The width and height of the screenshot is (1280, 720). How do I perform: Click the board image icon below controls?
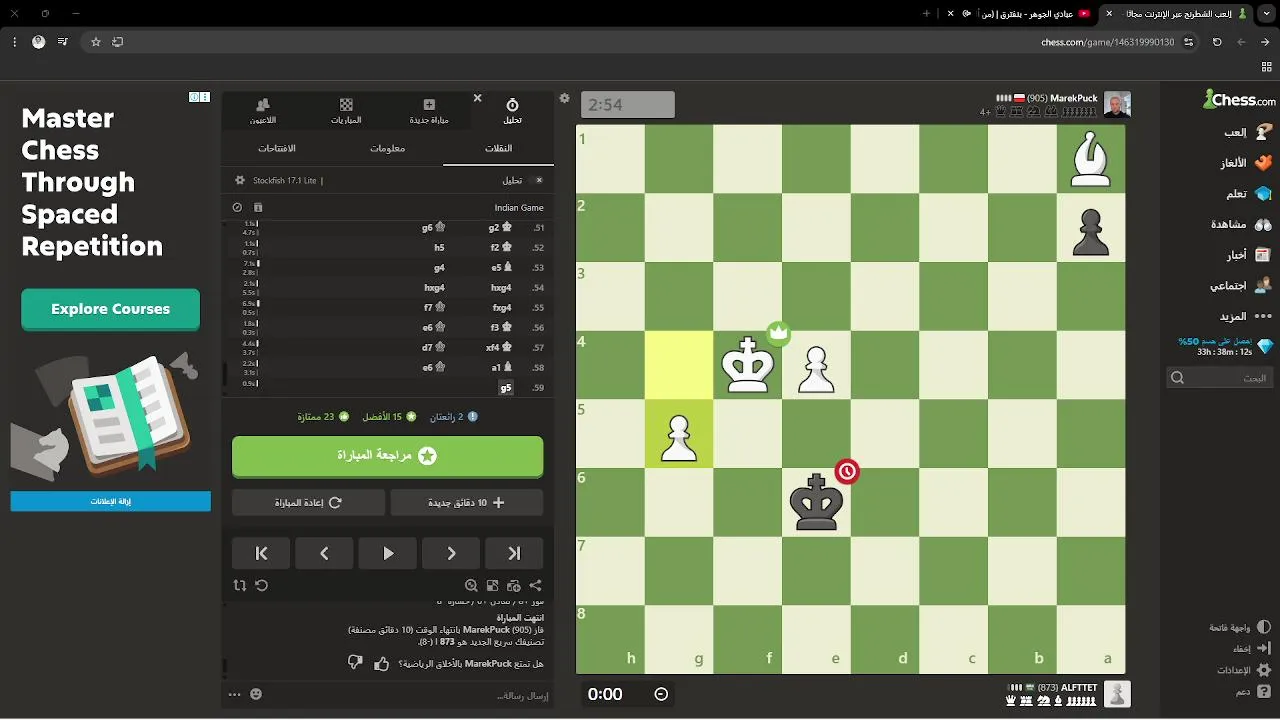492,586
